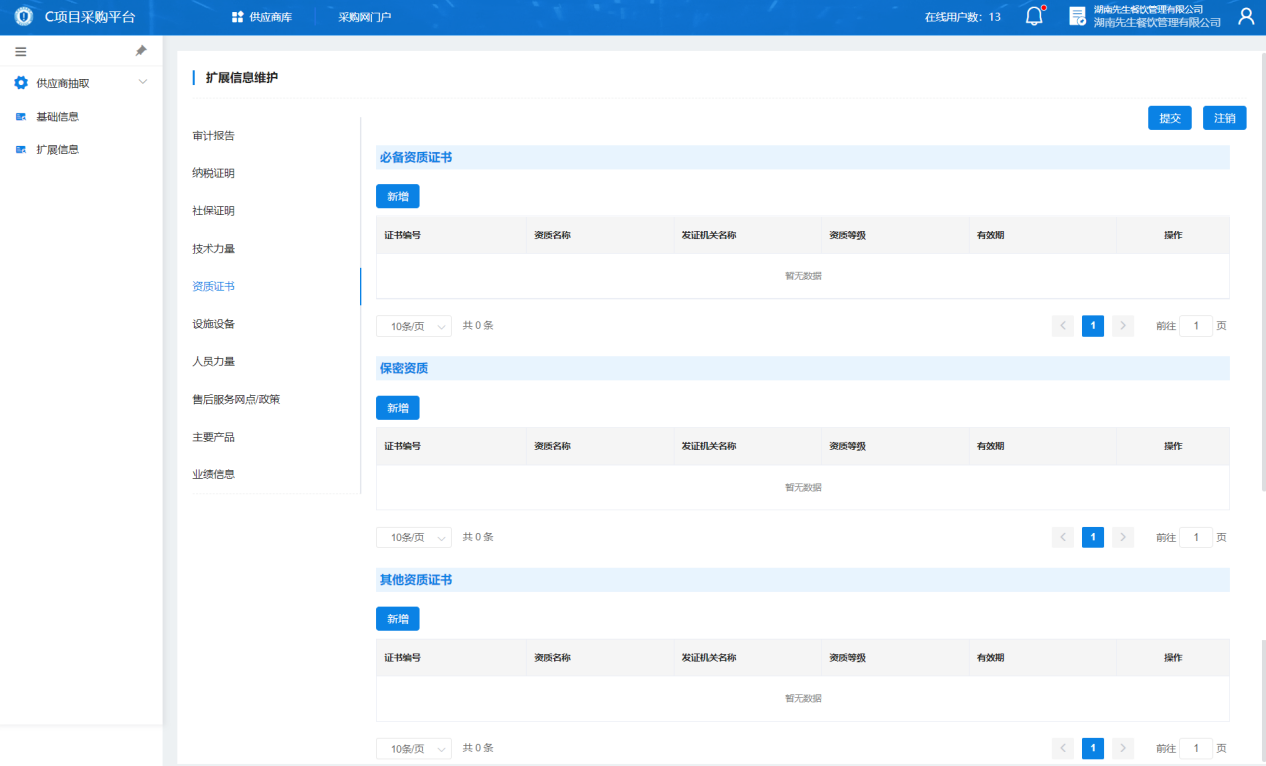Click next page arrow under 保密资质 table

pos(1123,538)
